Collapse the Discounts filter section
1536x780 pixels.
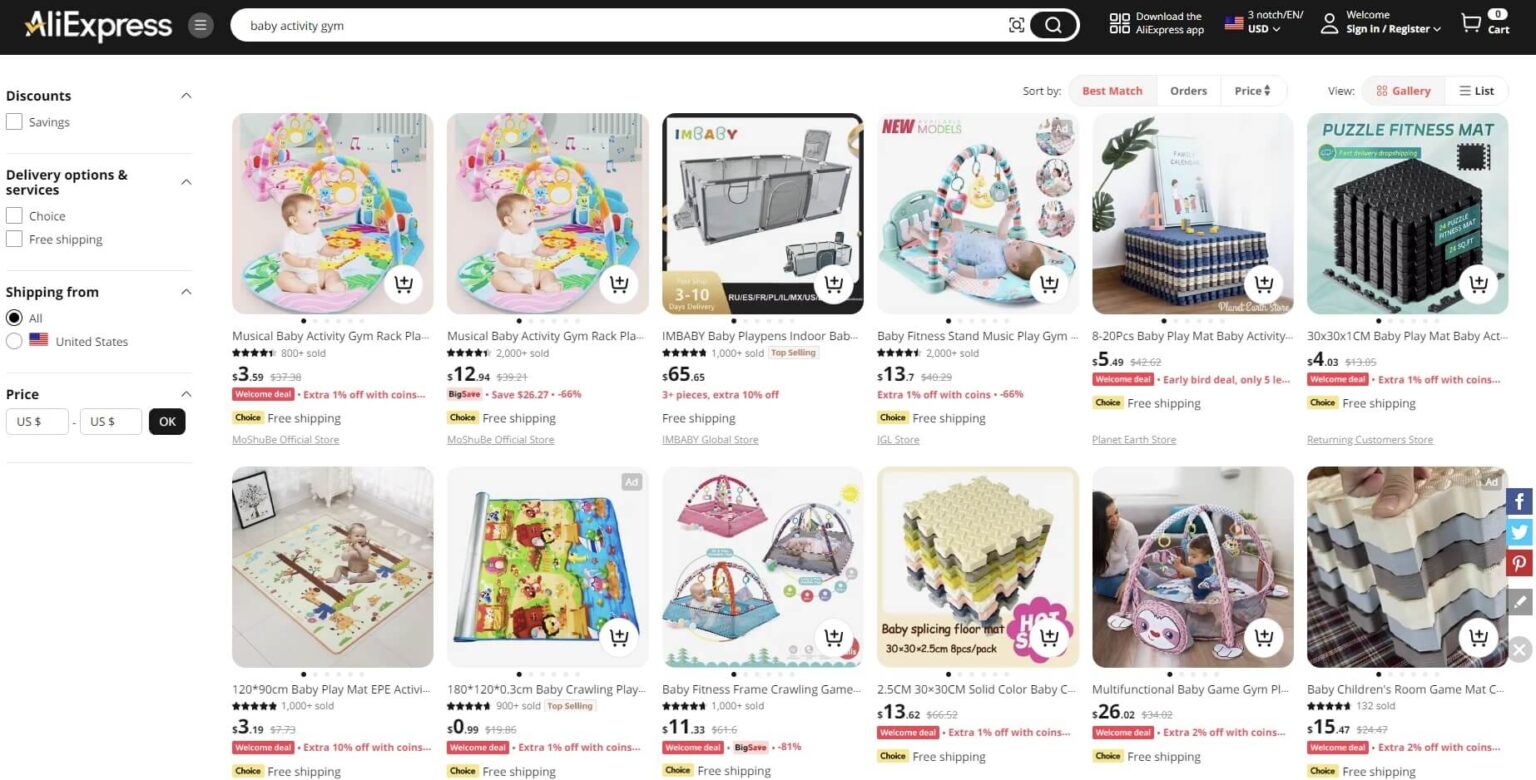click(186, 96)
